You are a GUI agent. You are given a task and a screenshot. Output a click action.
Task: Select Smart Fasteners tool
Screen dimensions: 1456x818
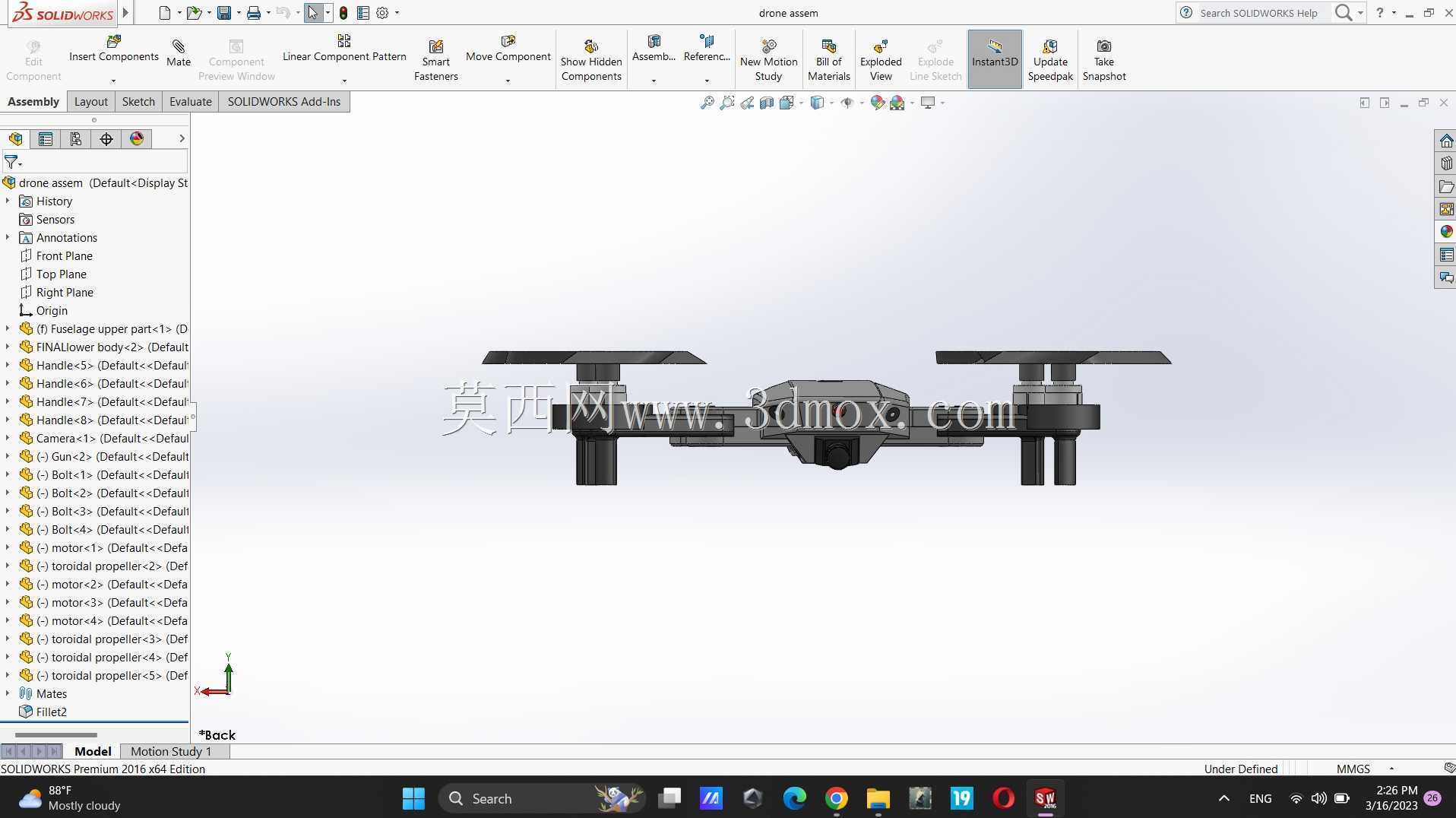[436, 61]
